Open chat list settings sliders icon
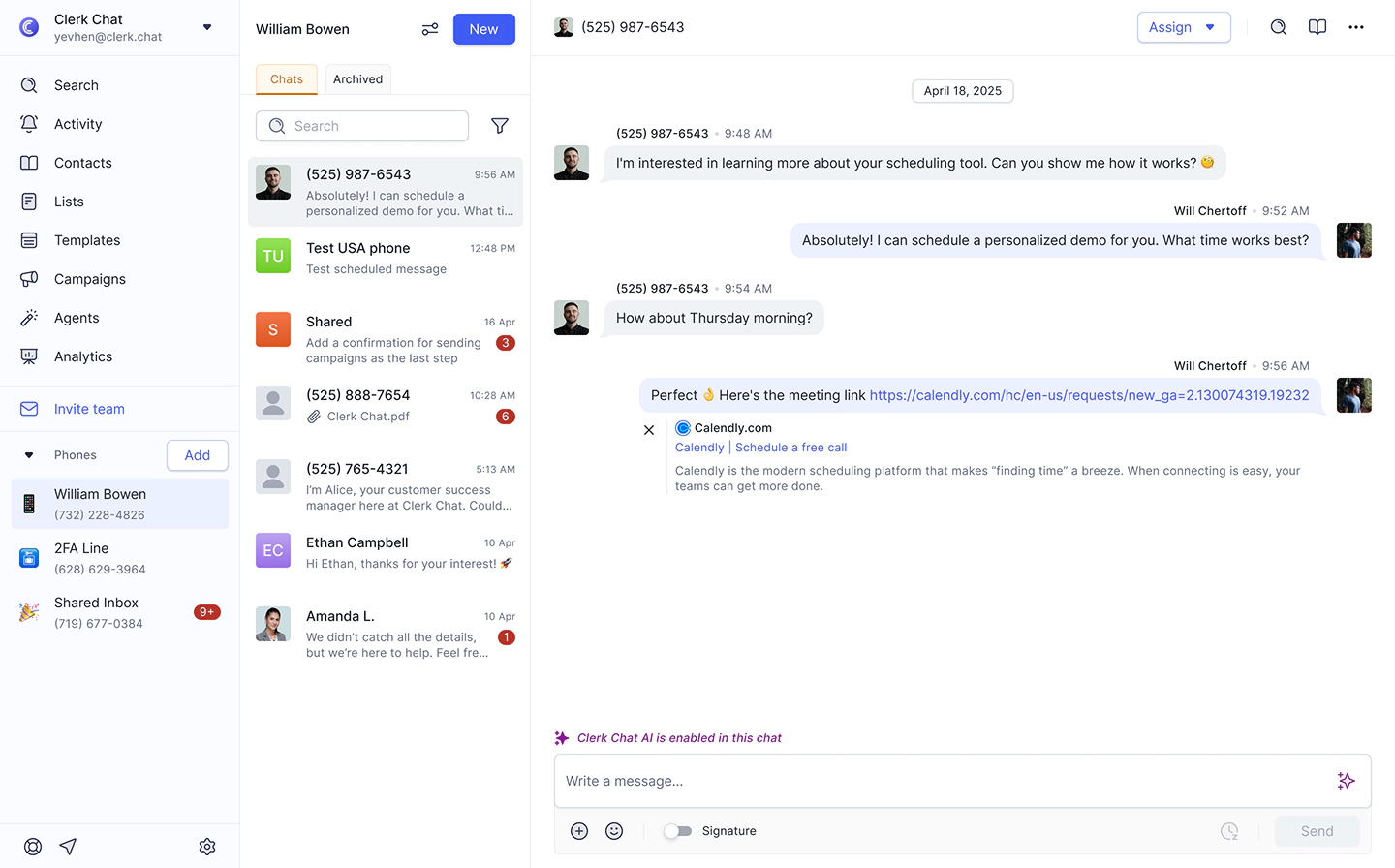The image size is (1395, 868). (430, 29)
